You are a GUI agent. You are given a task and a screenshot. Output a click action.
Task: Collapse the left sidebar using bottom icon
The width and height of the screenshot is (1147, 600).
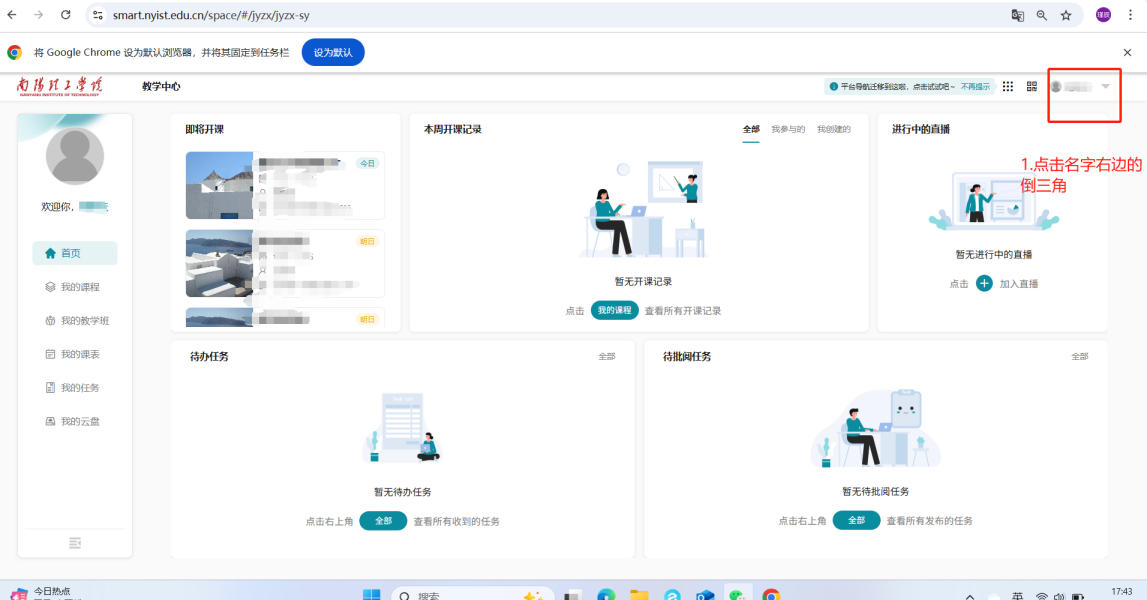[75, 542]
